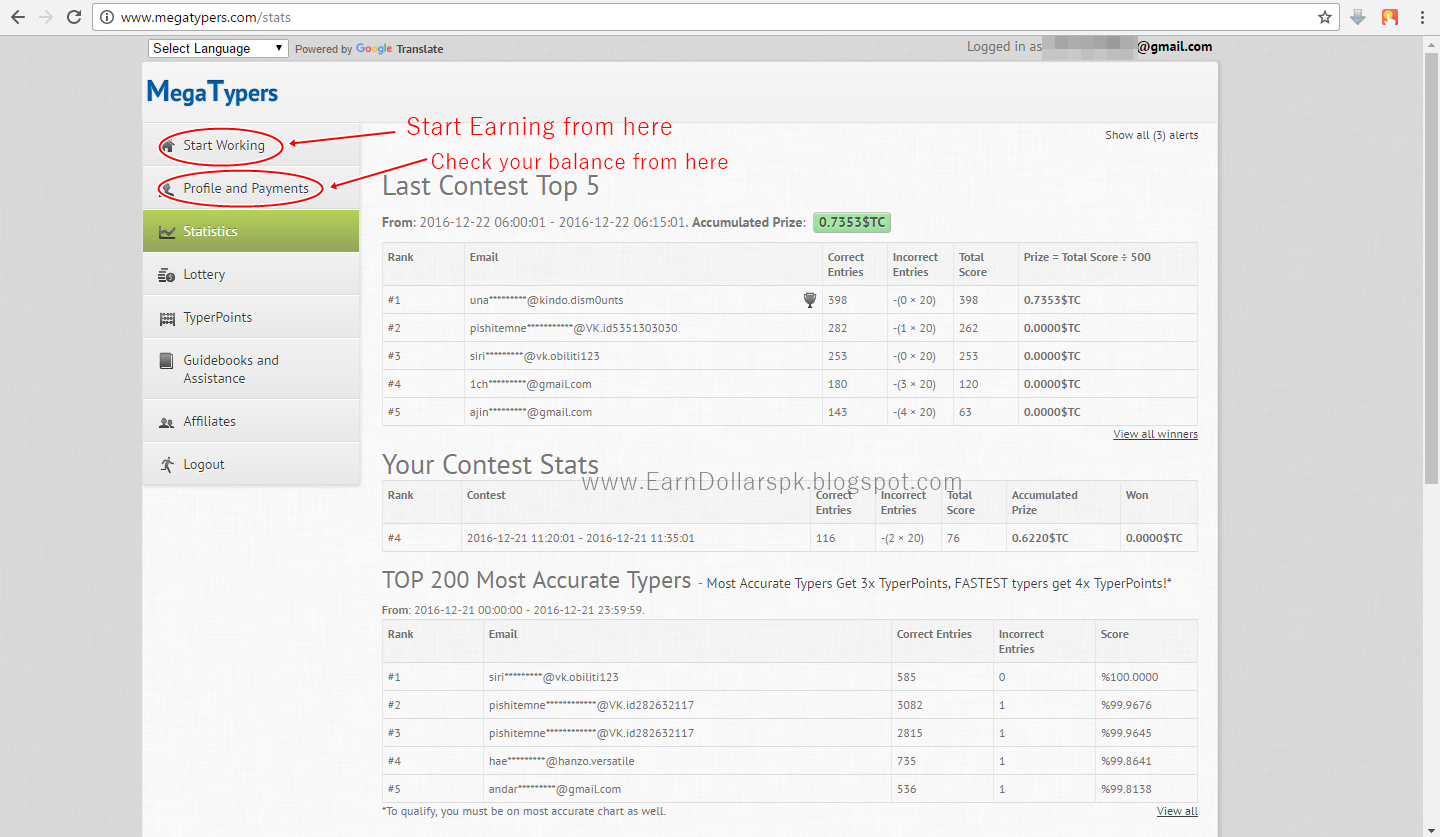This screenshot has width=1440, height=837.
Task: Click the Guidebooks book icon
Action: [x=167, y=361]
